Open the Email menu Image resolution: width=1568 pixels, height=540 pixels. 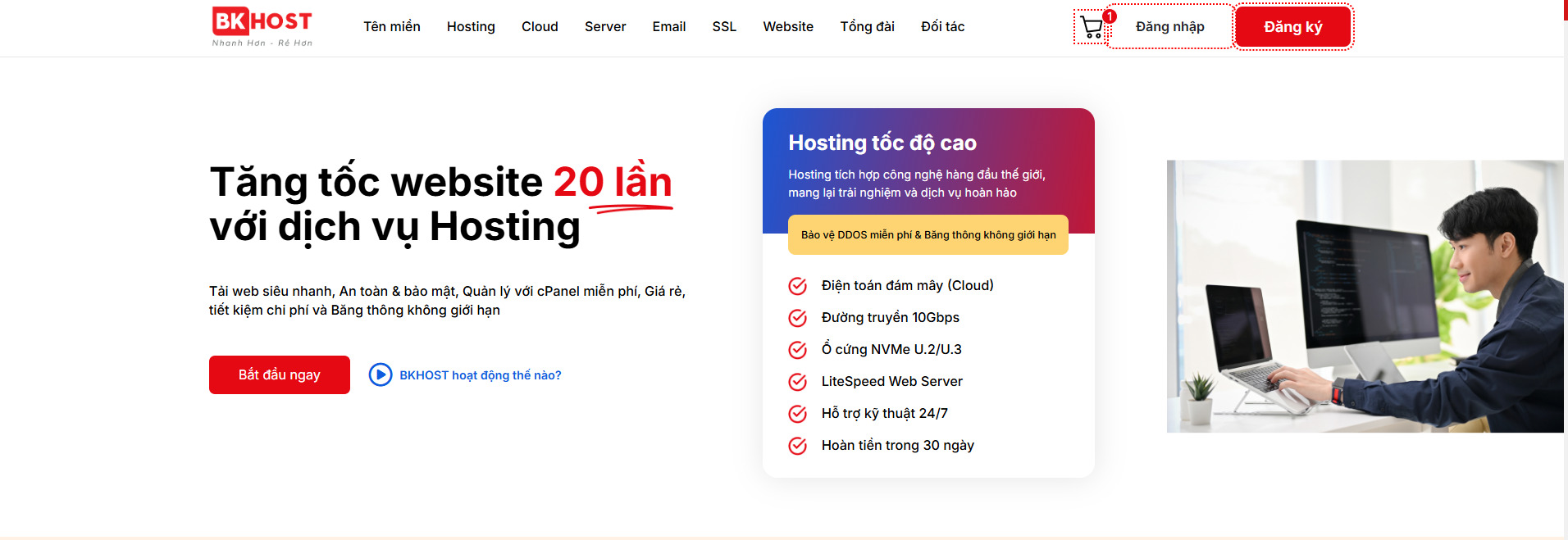click(x=669, y=27)
